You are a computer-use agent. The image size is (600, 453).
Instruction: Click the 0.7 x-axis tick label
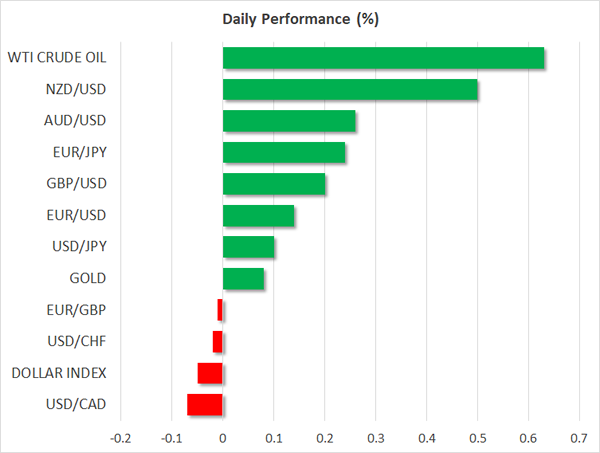pos(579,437)
